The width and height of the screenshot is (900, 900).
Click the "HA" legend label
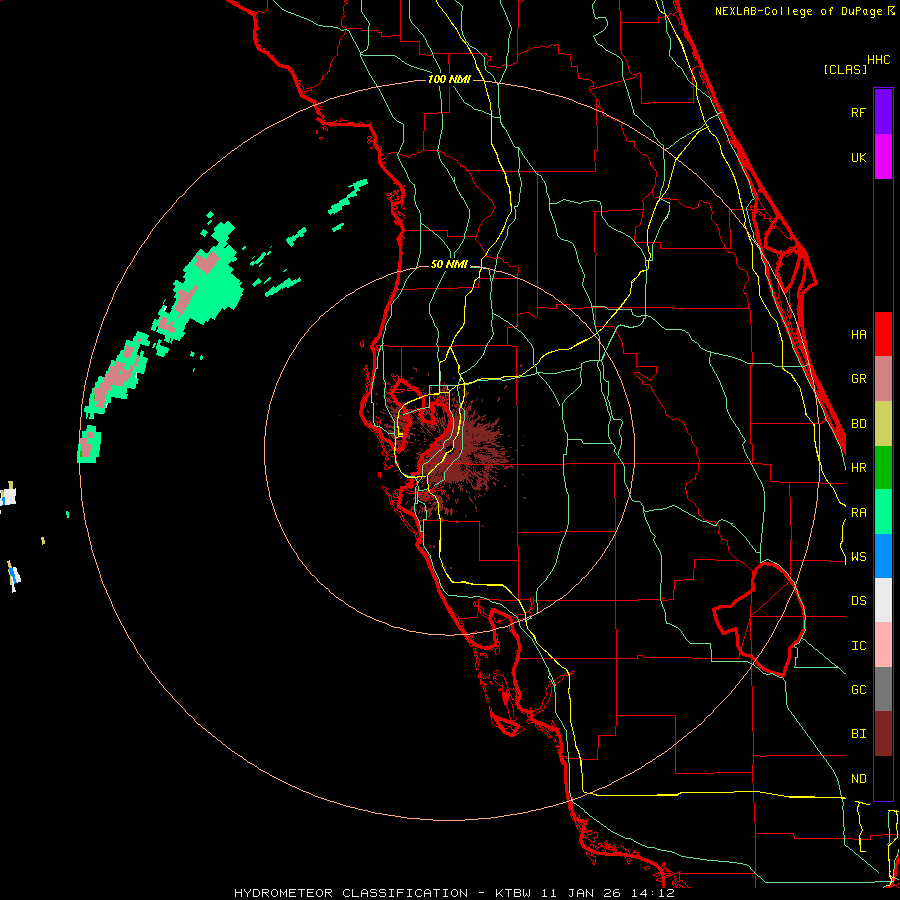pyautogui.click(x=858, y=335)
